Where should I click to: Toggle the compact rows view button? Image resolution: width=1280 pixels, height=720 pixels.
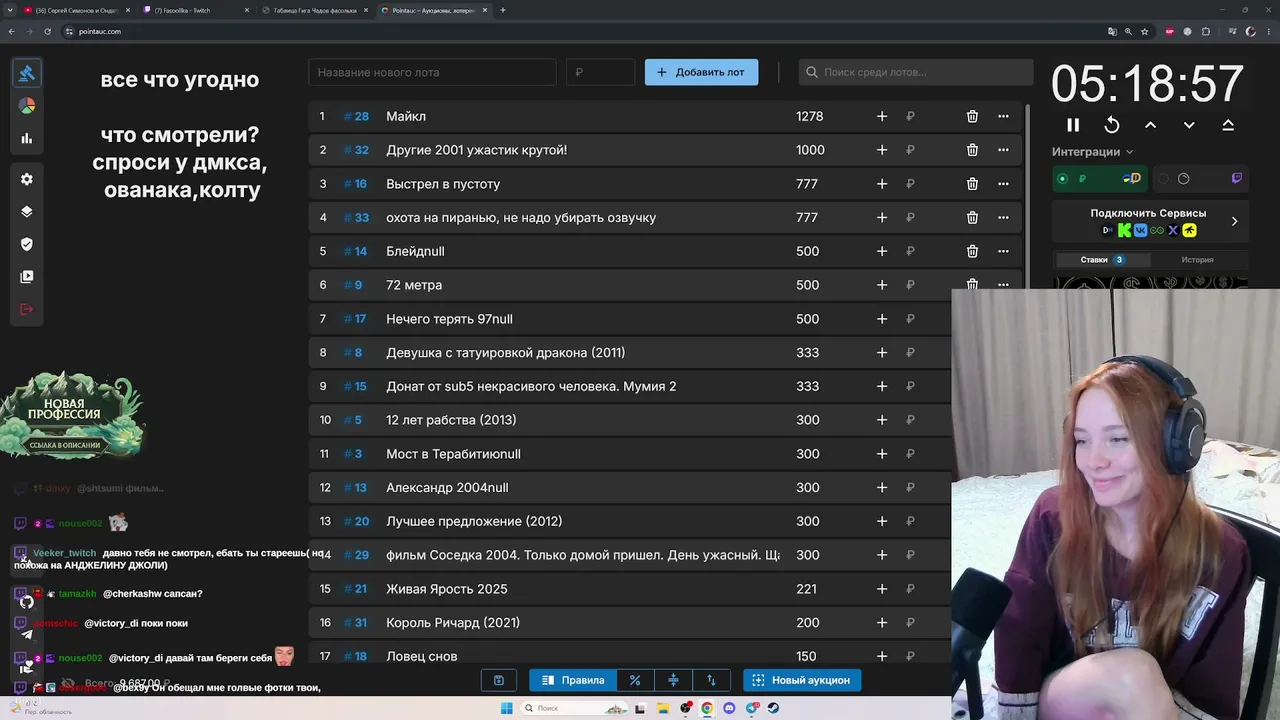click(x=673, y=680)
